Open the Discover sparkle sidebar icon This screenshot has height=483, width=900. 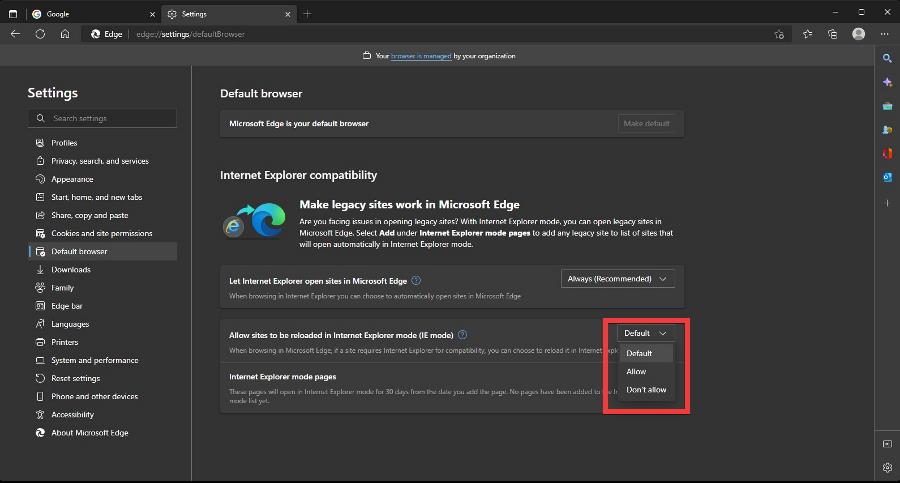click(x=887, y=82)
